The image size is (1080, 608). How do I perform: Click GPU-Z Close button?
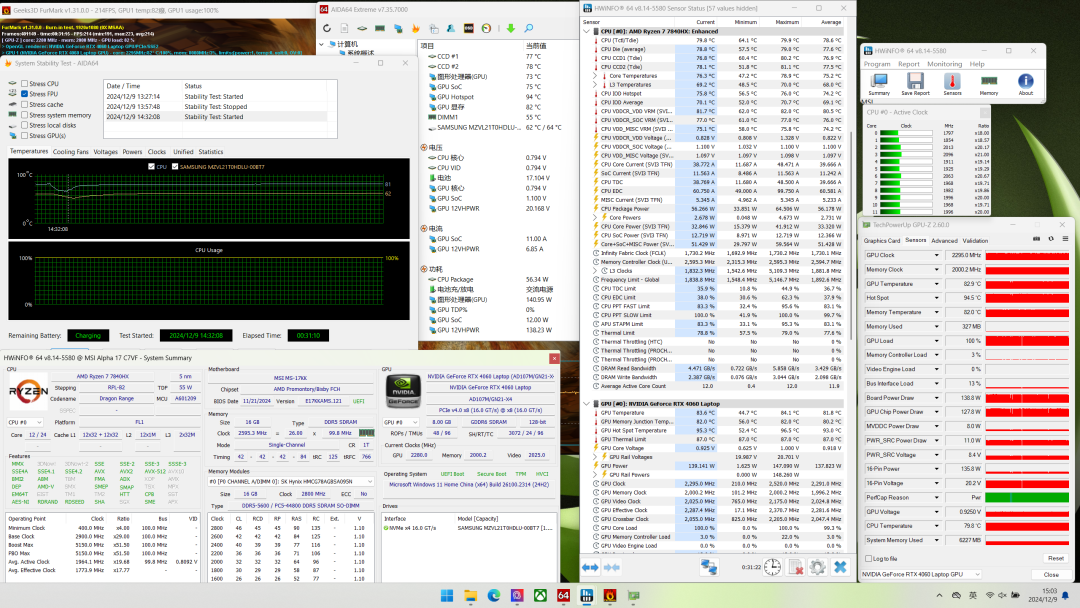tap(1051, 574)
